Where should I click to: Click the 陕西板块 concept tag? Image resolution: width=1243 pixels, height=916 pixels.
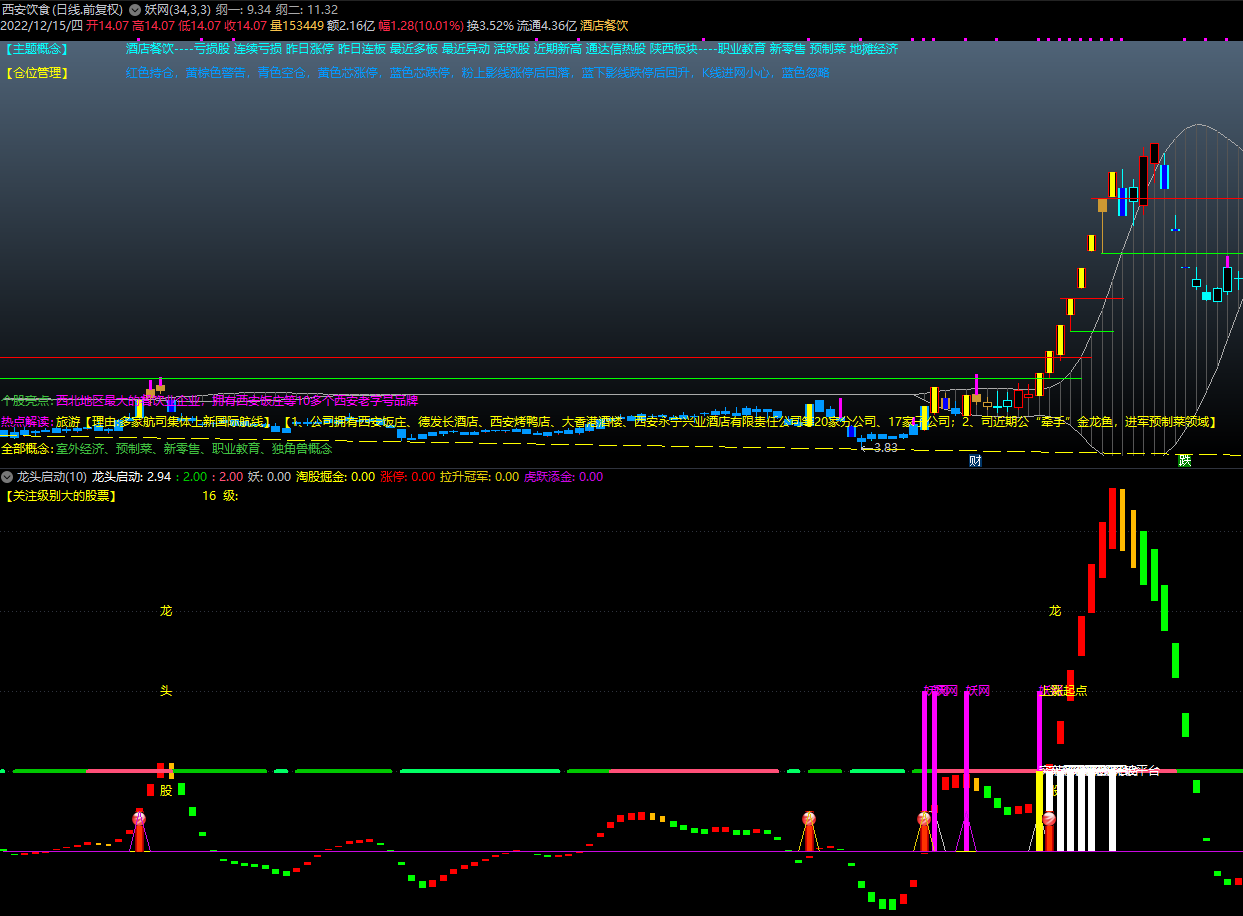[674, 48]
